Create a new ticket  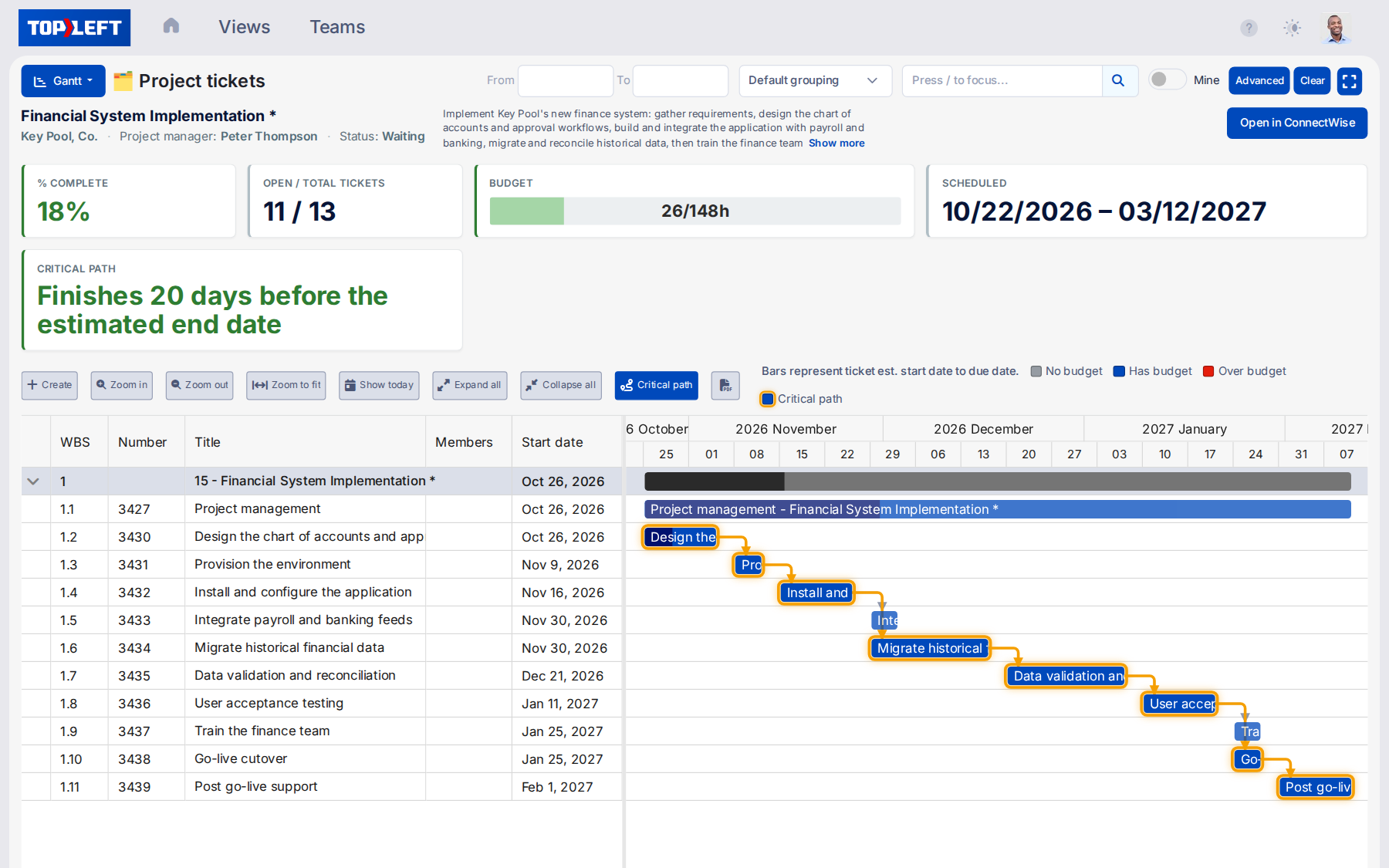49,385
